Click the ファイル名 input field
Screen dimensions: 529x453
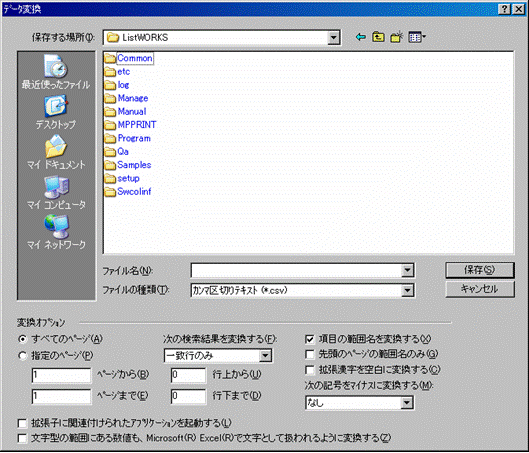[x=296, y=270]
